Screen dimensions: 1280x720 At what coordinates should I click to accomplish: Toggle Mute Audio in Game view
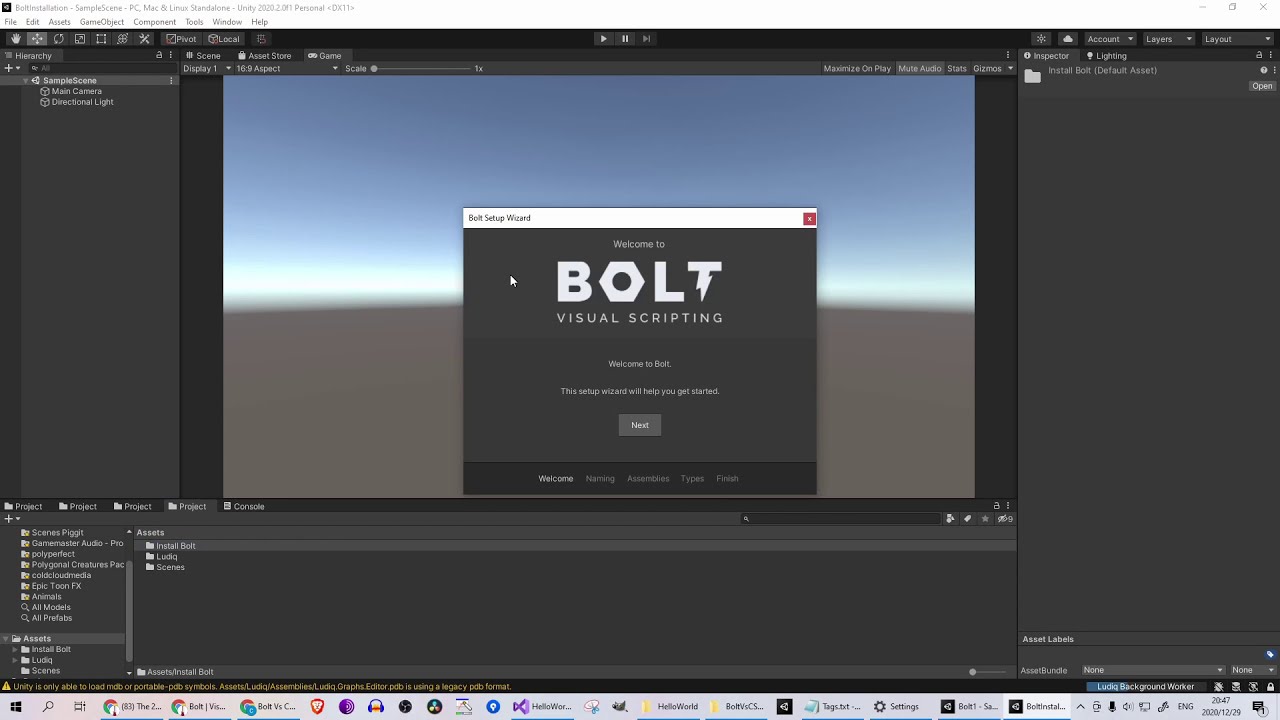pyautogui.click(x=919, y=69)
